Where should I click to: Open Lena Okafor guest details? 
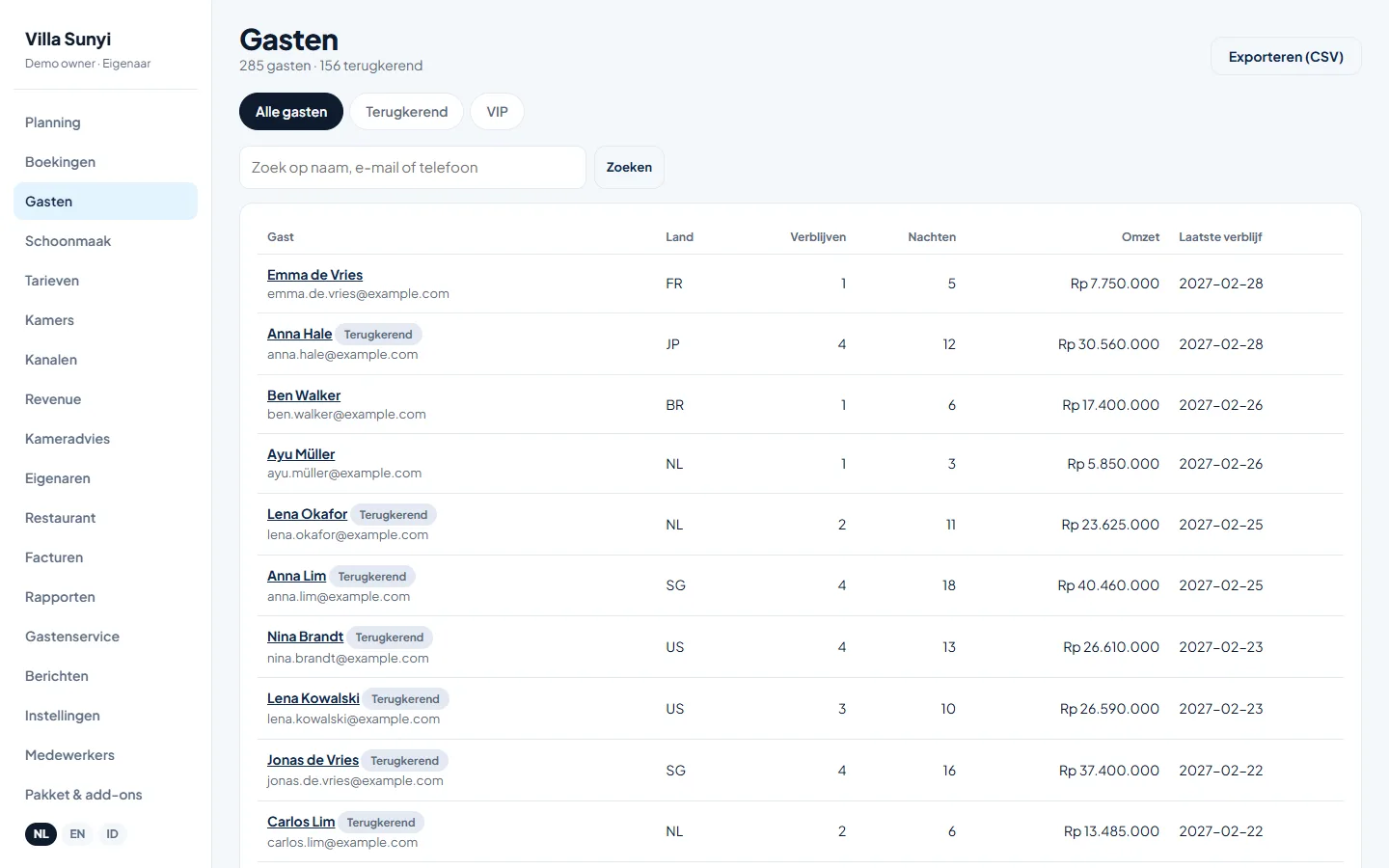307,514
